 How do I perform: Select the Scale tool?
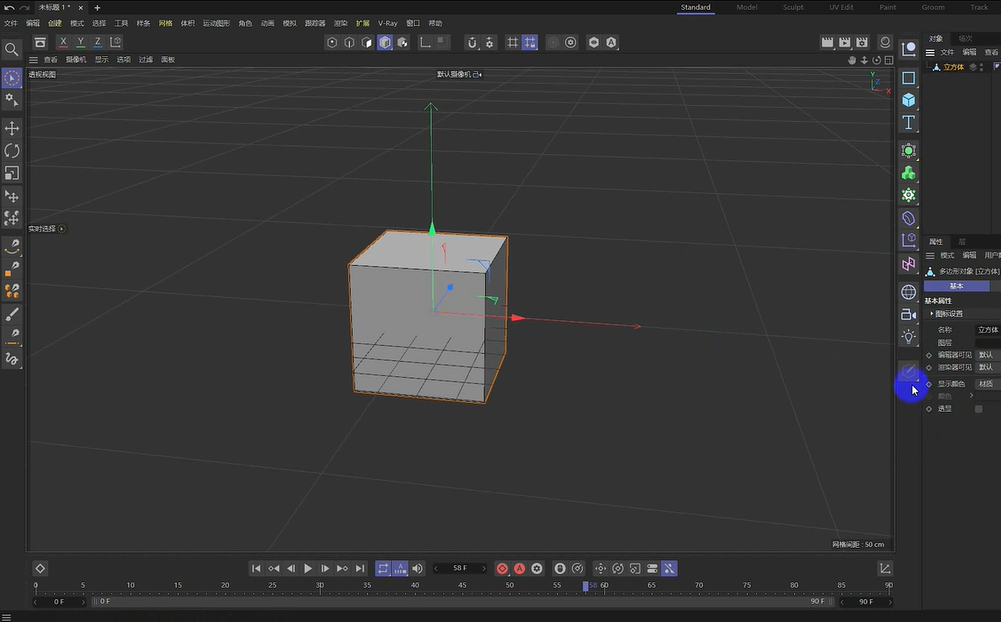click(x=13, y=171)
